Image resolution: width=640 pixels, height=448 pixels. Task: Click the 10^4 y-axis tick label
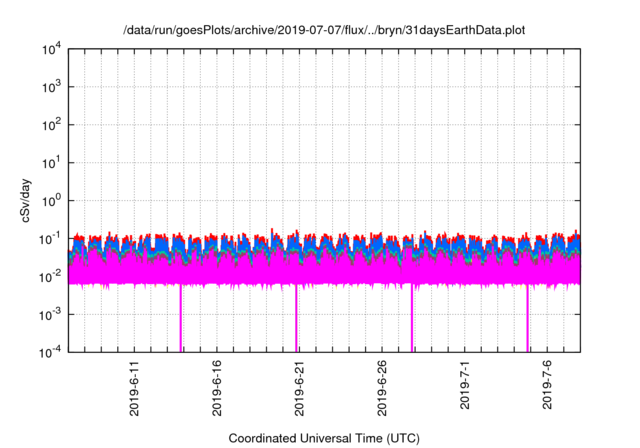[51, 50]
